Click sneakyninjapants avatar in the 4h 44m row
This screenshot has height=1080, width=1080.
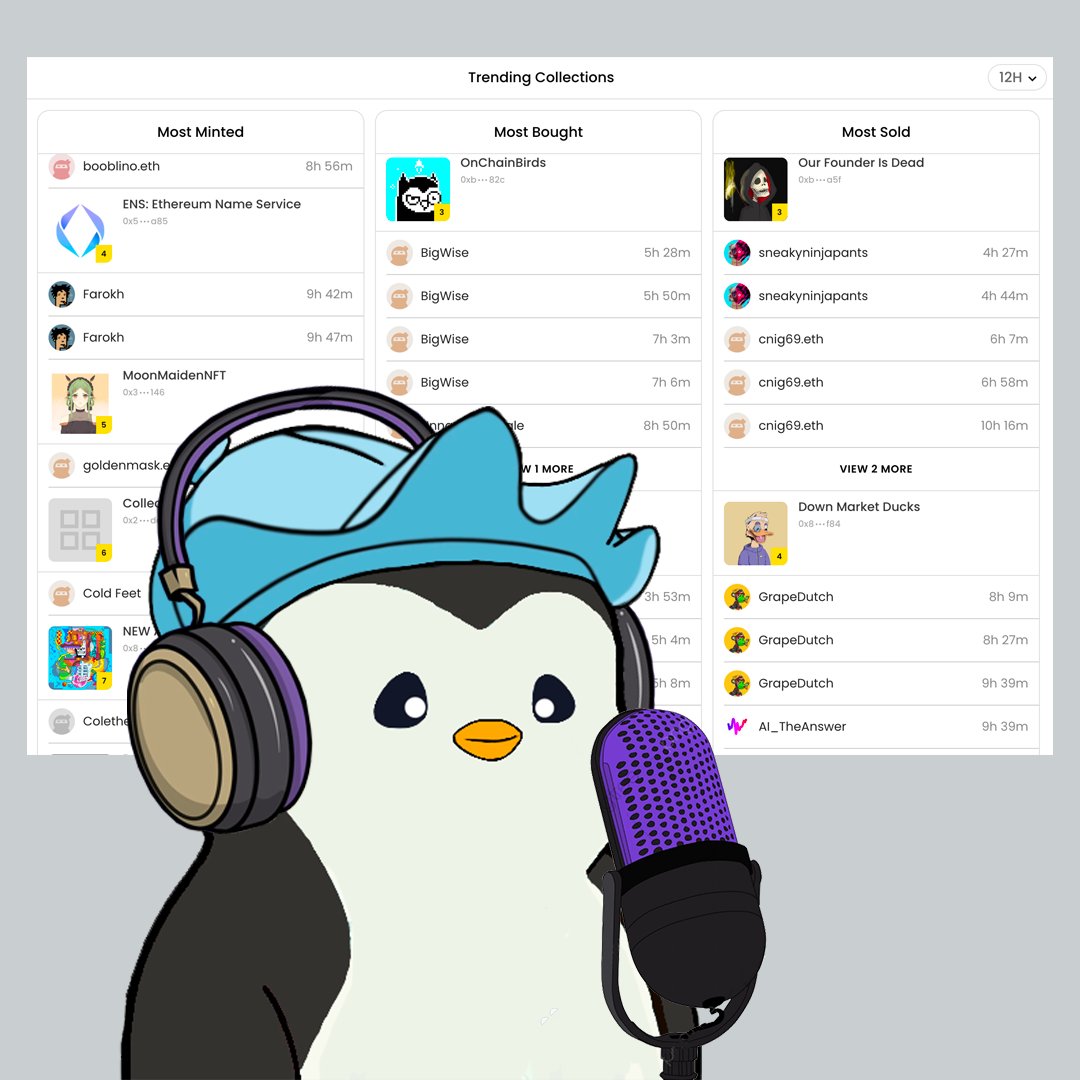click(x=737, y=296)
